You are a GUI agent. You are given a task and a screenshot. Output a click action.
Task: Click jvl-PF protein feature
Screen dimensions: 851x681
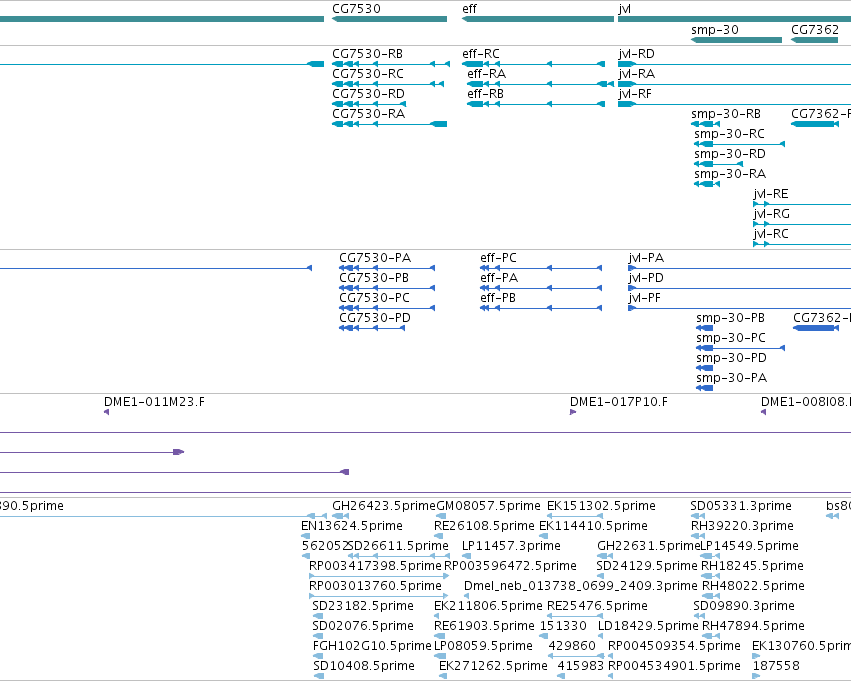tap(739, 308)
